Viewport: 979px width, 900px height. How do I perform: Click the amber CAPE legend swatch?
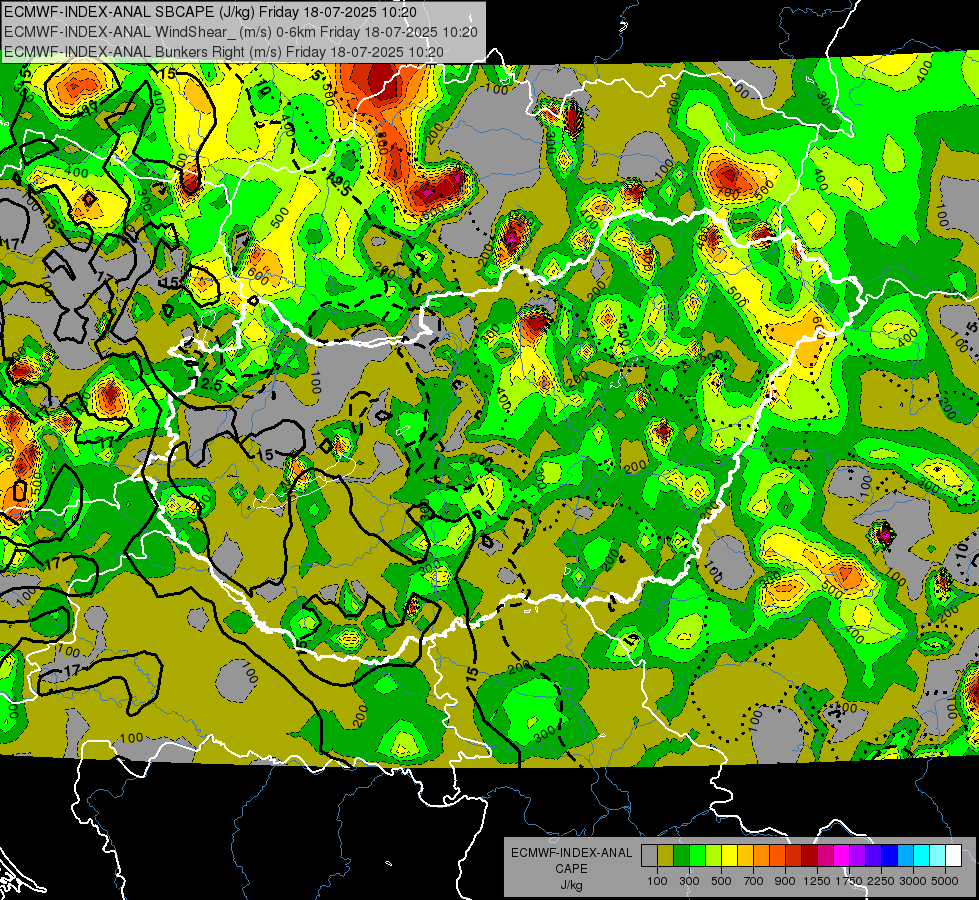(x=745, y=856)
